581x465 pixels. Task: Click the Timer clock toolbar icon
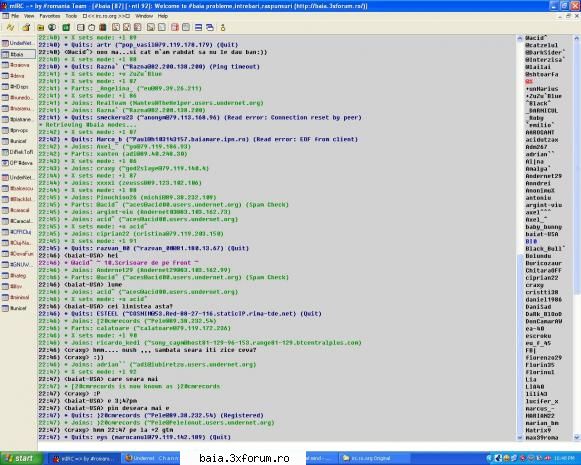(x=92, y=27)
